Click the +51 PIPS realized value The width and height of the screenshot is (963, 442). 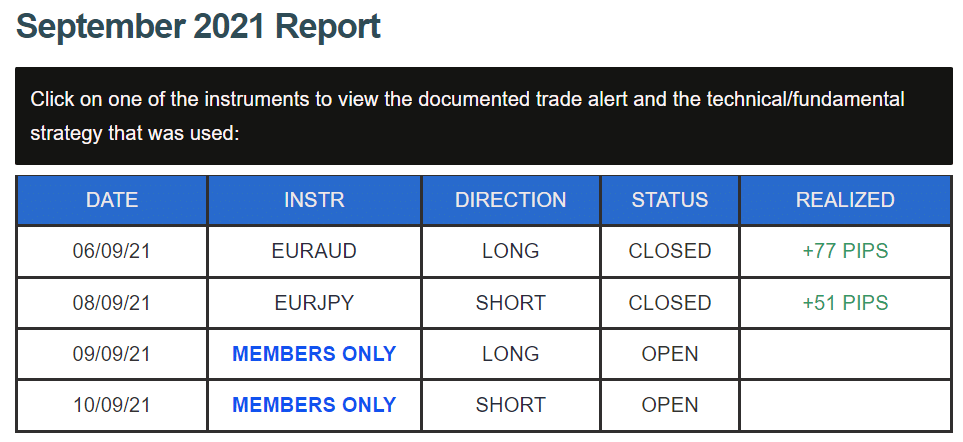845,303
